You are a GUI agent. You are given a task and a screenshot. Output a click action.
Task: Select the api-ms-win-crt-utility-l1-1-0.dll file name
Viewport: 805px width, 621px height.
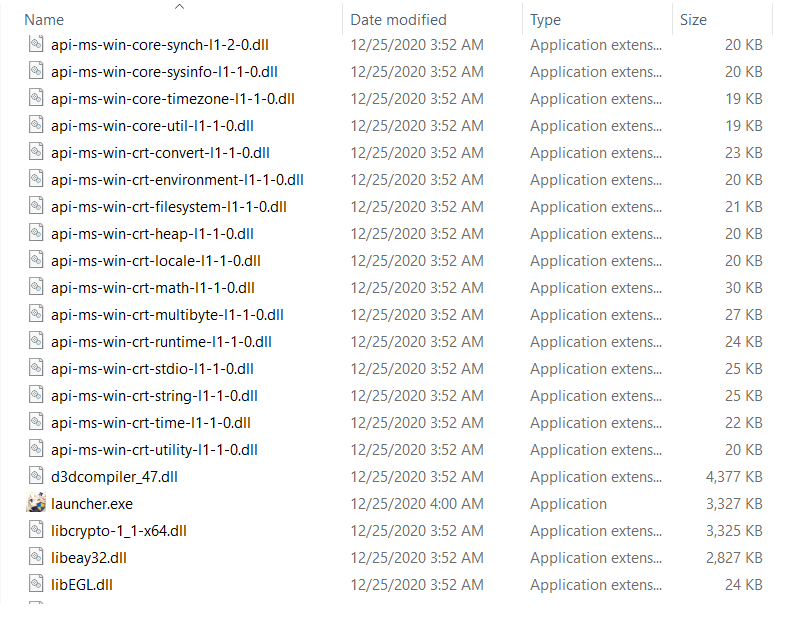154,449
